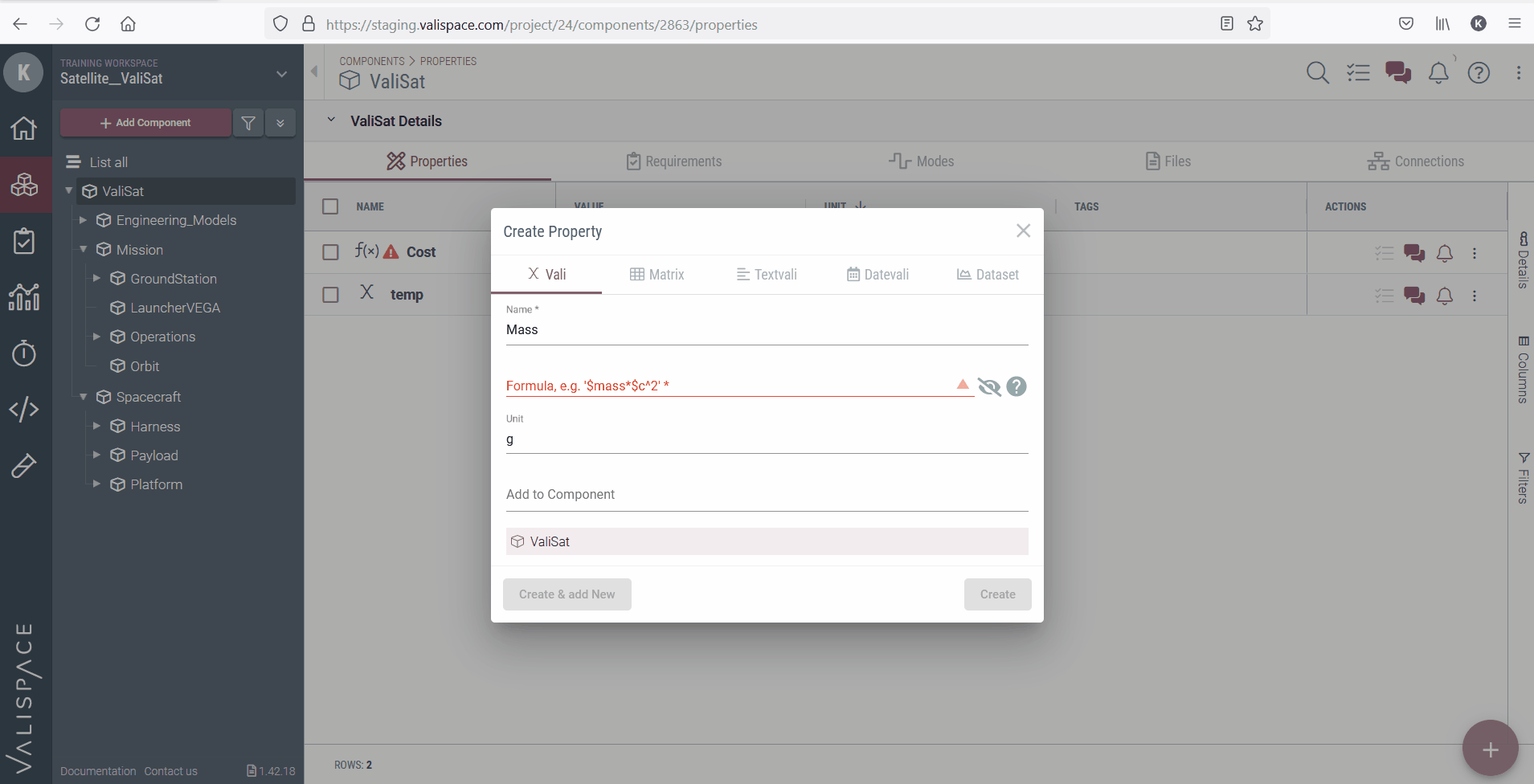The image size is (1534, 784).
Task: Open notifications bell in header
Action: 1438,73
